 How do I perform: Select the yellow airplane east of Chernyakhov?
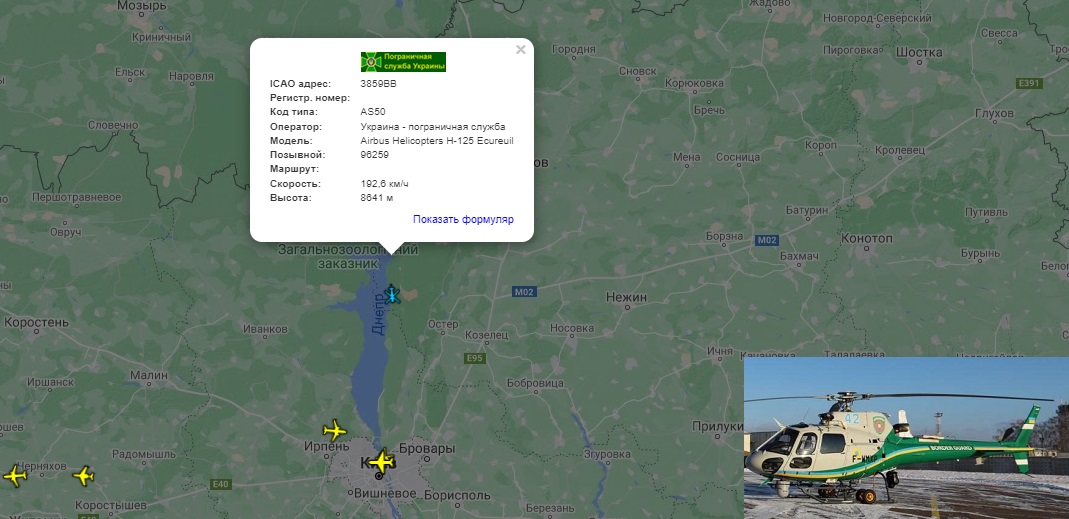point(83,475)
